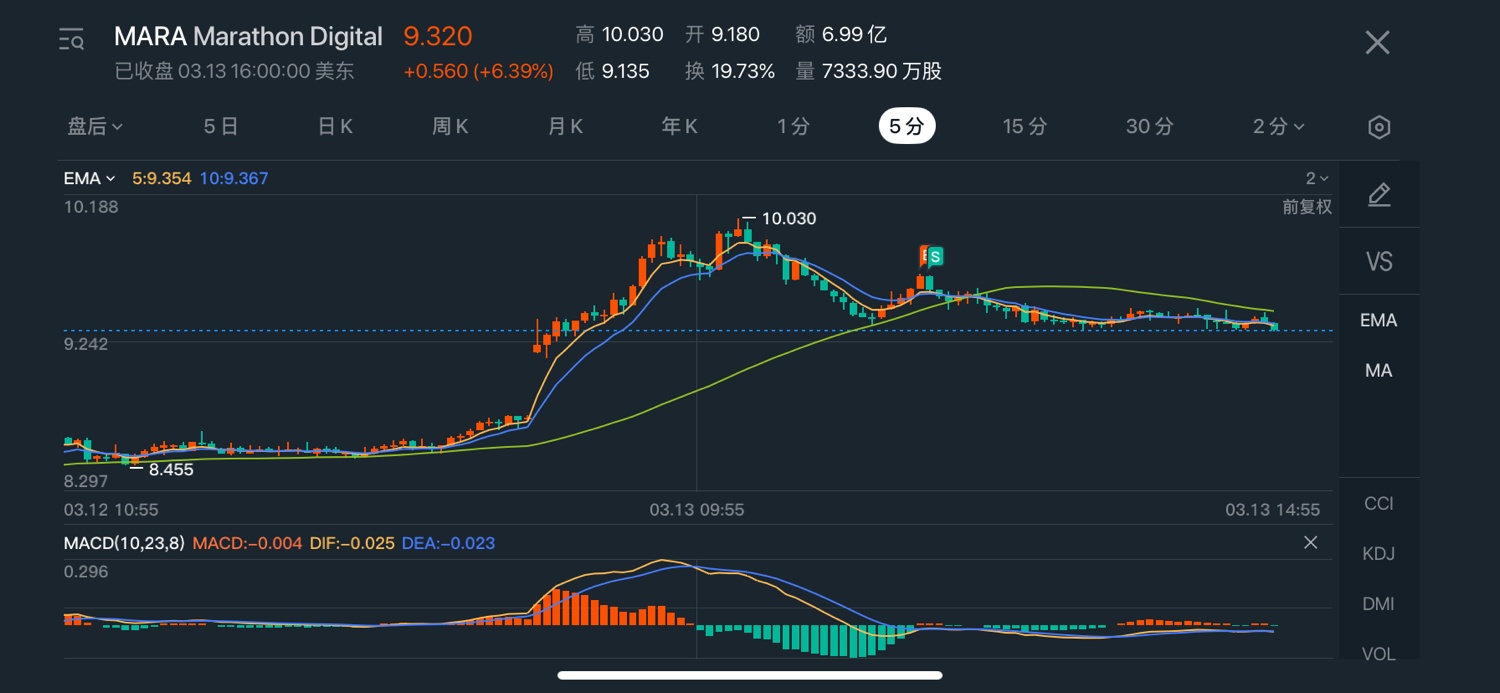
Task: Enable the MA overlay indicator
Action: 1379,371
